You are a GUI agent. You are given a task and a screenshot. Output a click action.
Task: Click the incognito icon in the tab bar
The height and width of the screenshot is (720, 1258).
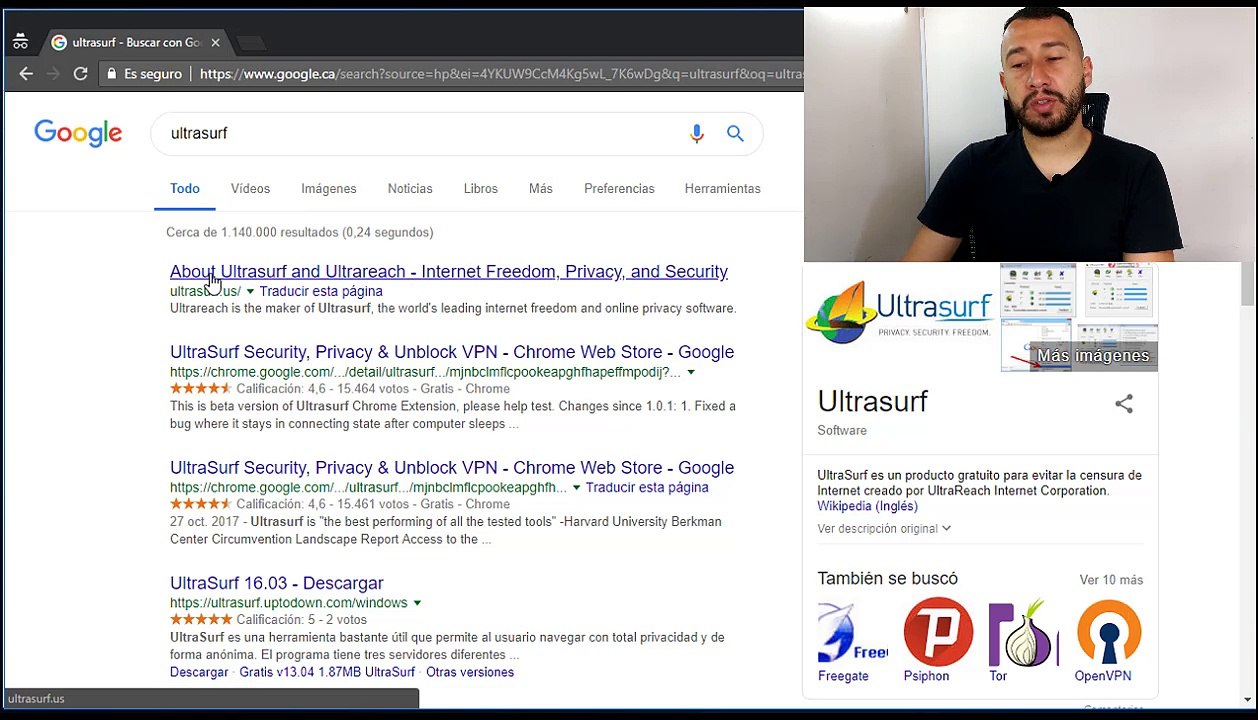pyautogui.click(x=21, y=42)
